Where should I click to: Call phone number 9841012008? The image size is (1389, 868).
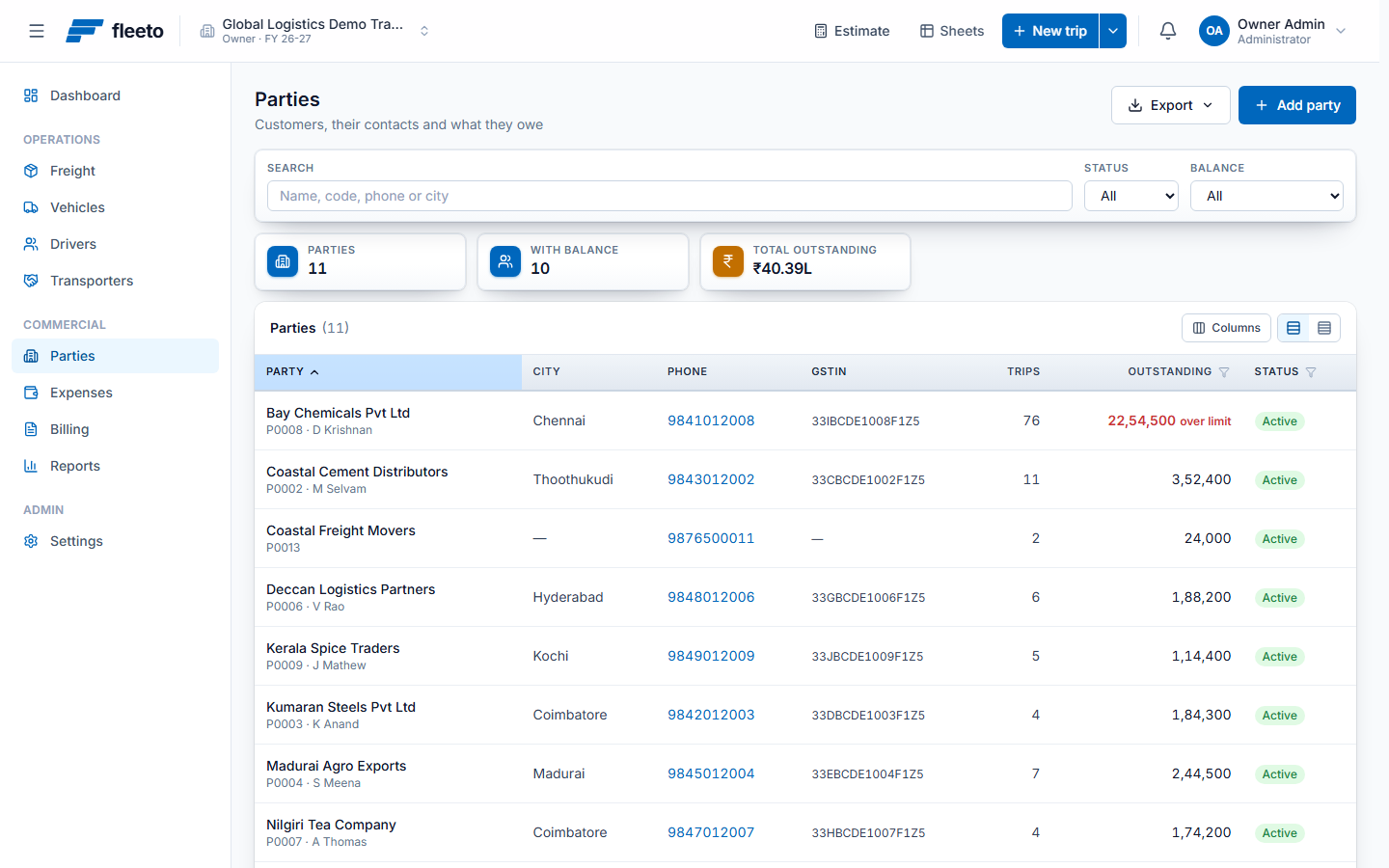[711, 420]
